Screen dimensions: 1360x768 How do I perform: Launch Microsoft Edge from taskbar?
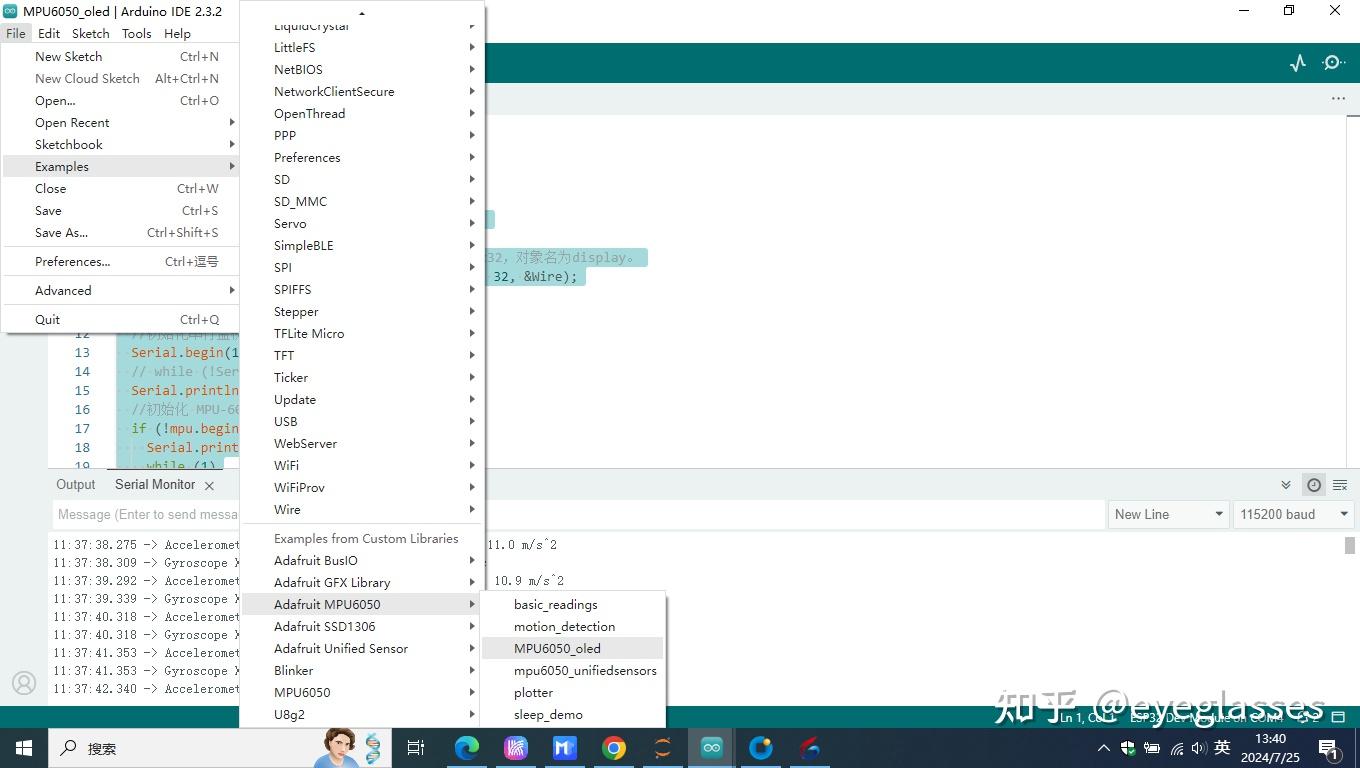467,748
